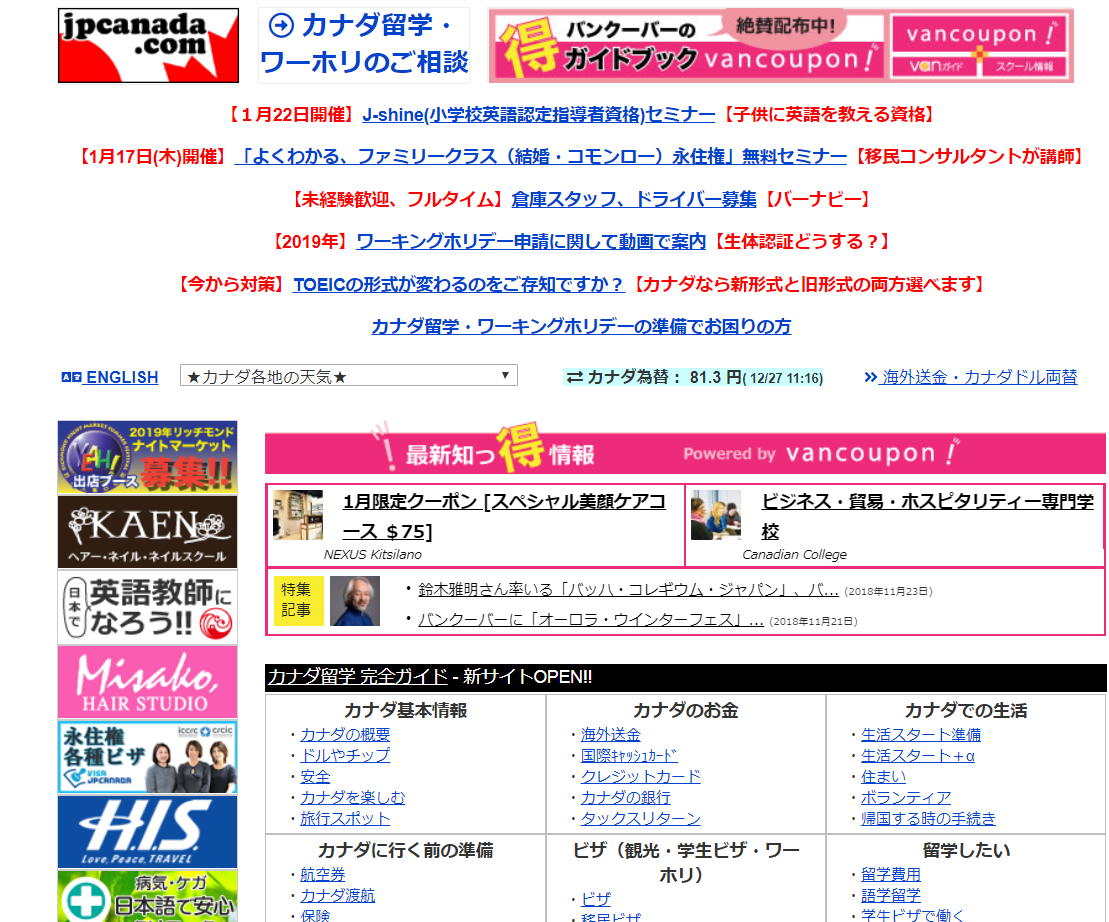Open the オーロラ・ウインターフェス article
The image size is (1109, 922).
[x=591, y=620]
